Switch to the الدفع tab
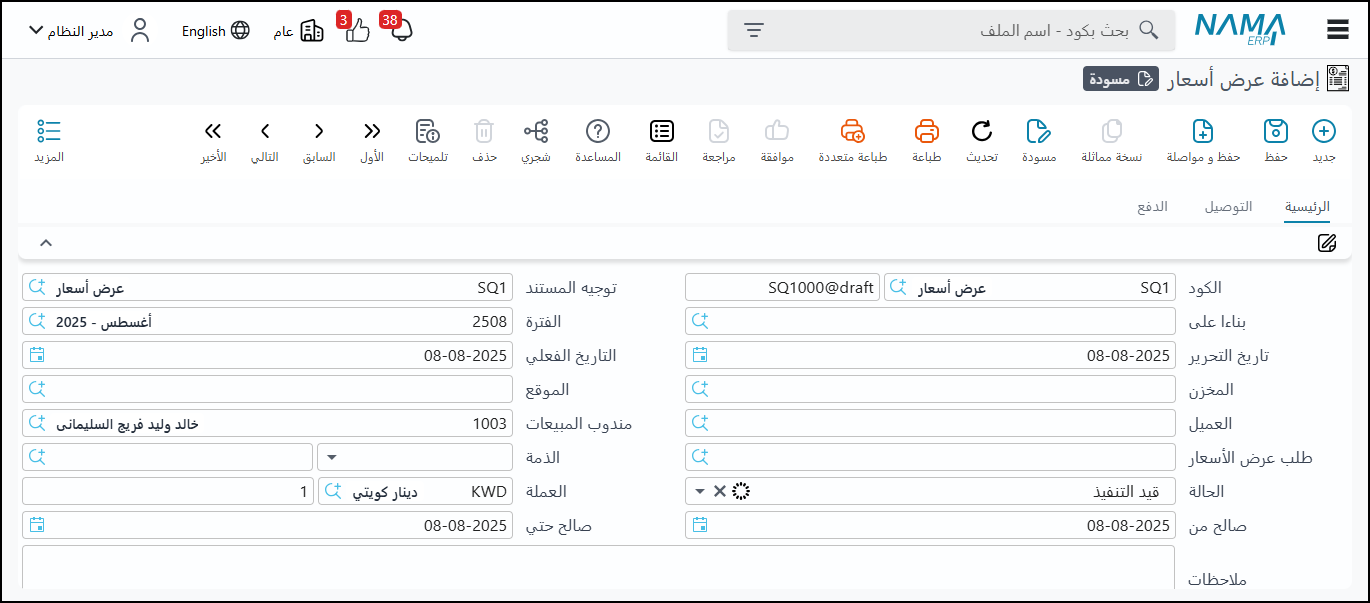 1153,207
